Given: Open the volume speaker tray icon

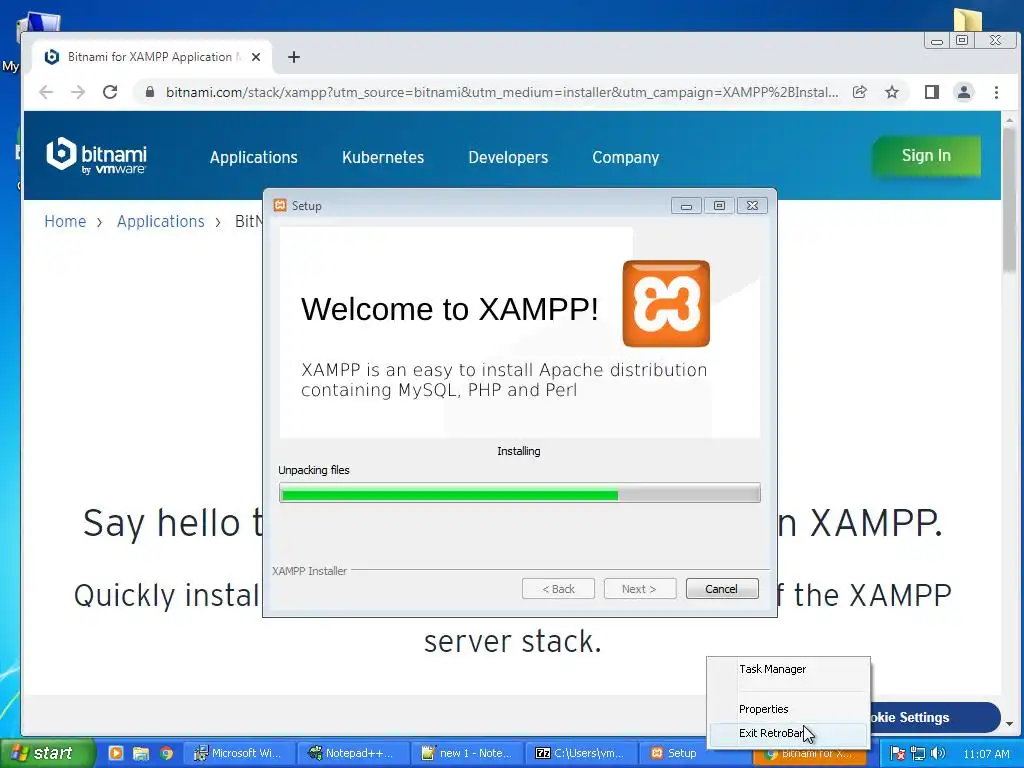Looking at the screenshot, I should click(x=938, y=754).
